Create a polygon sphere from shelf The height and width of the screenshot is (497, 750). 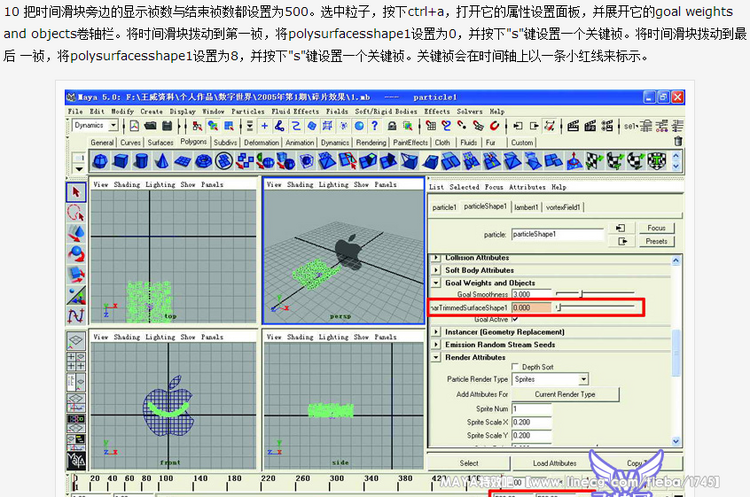[100, 162]
